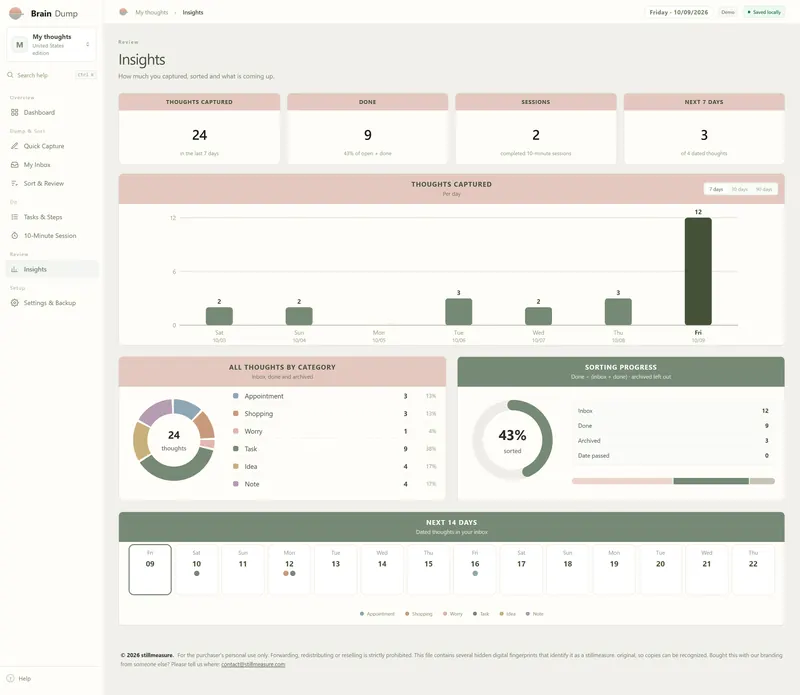Click the sorting progress stacked bar
Viewport: 800px width, 695px height.
click(673, 481)
